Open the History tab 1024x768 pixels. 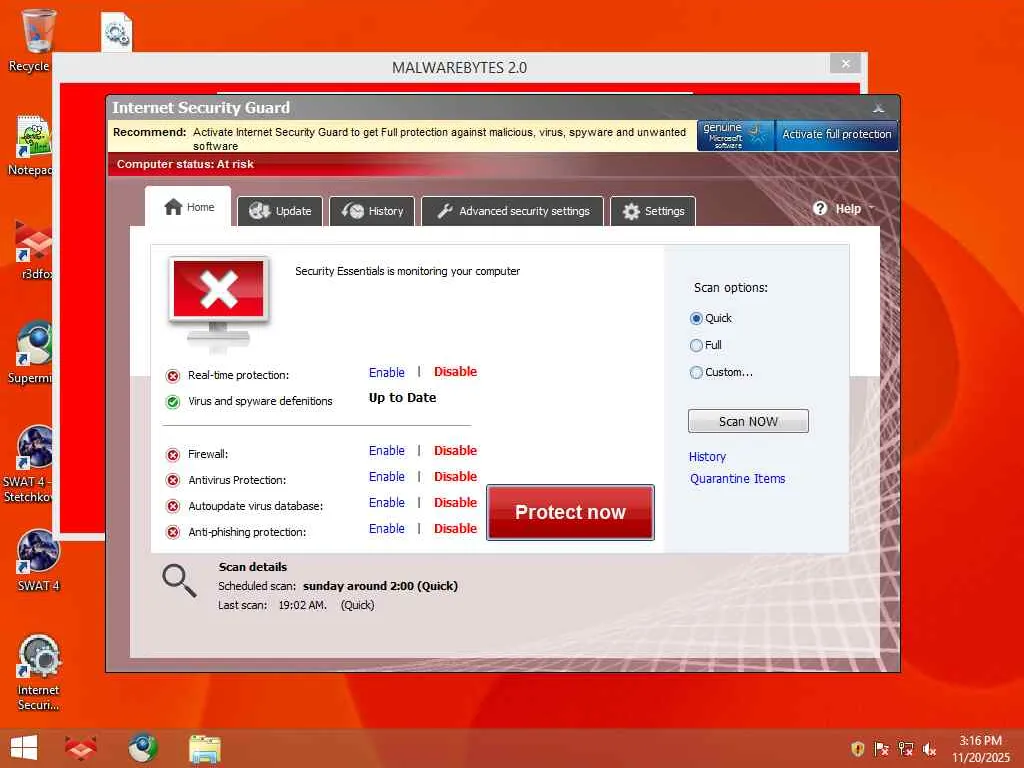pos(372,211)
